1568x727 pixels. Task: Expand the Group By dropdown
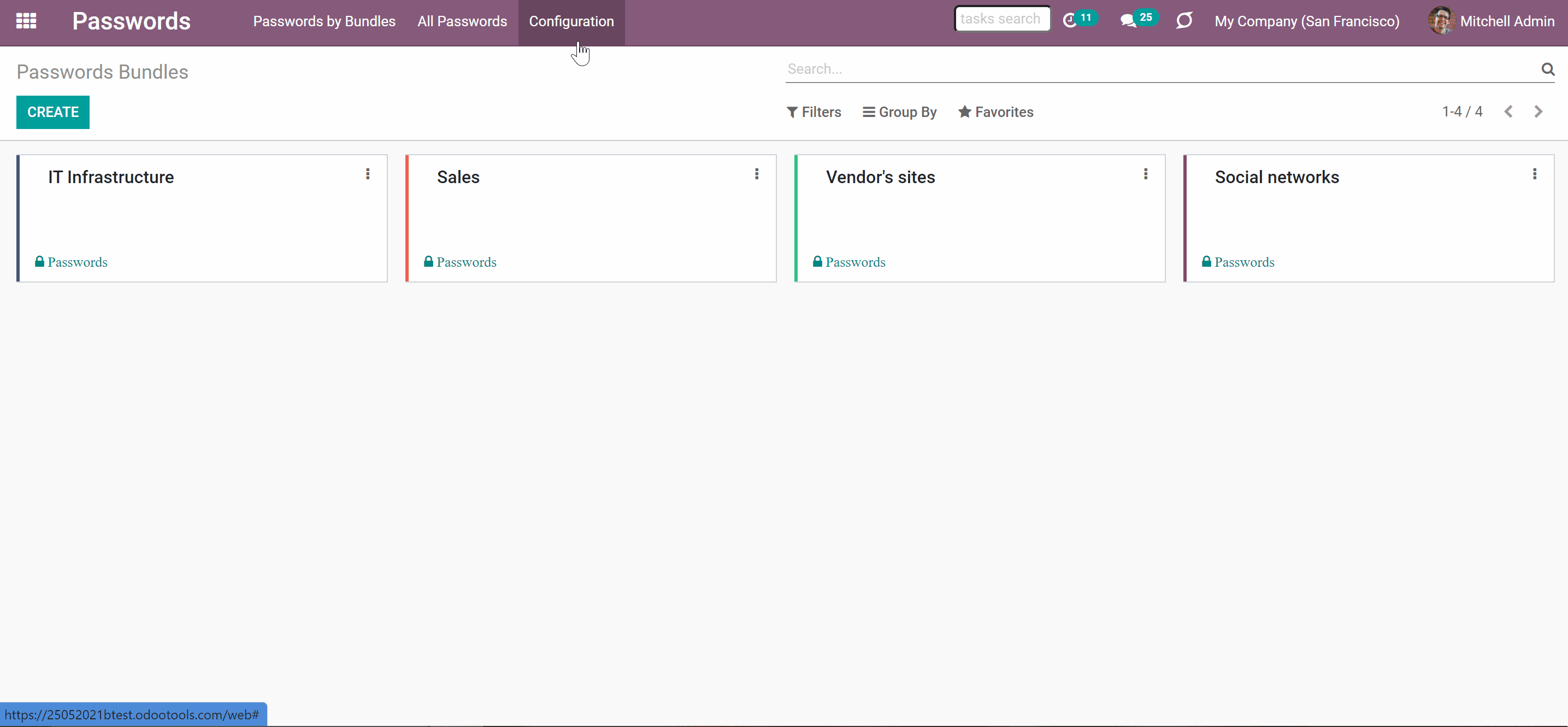[x=900, y=112]
